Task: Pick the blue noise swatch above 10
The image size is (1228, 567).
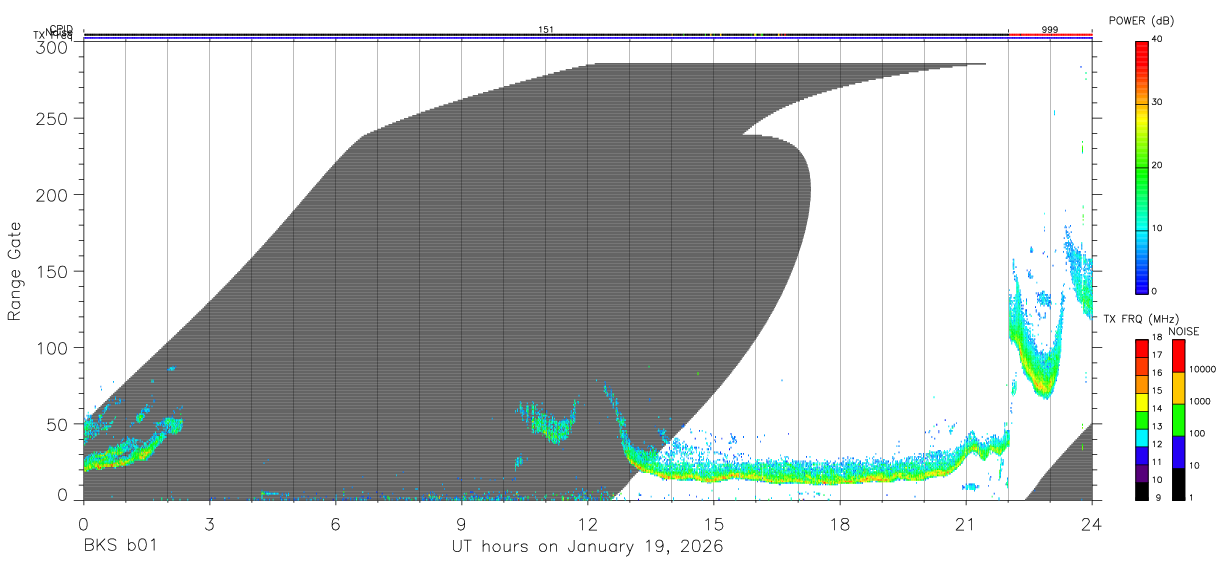Action: click(1178, 452)
